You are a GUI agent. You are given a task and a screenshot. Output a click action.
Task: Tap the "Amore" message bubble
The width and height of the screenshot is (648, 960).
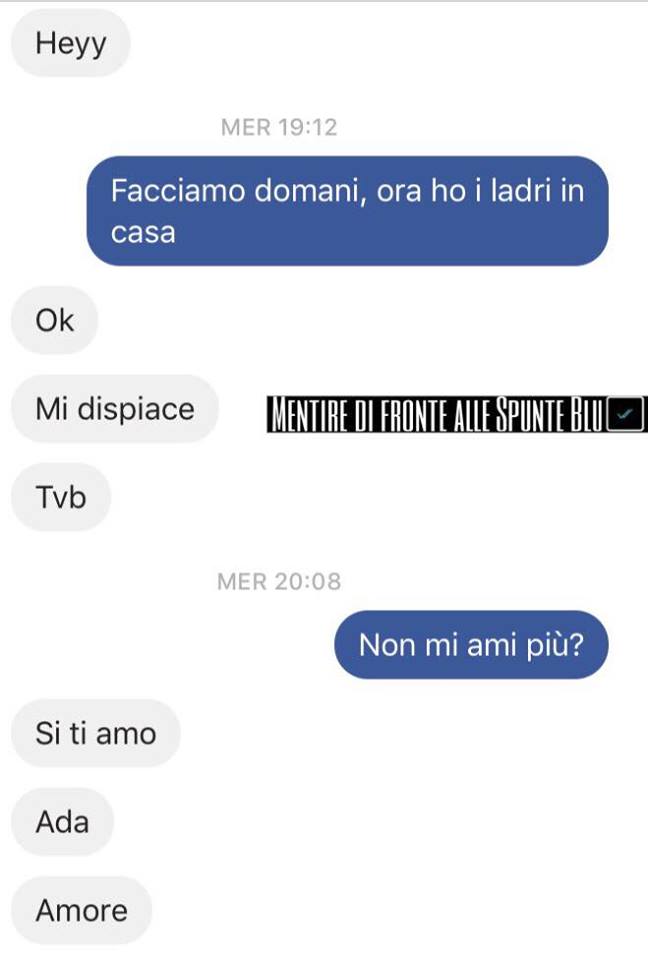[x=81, y=910]
